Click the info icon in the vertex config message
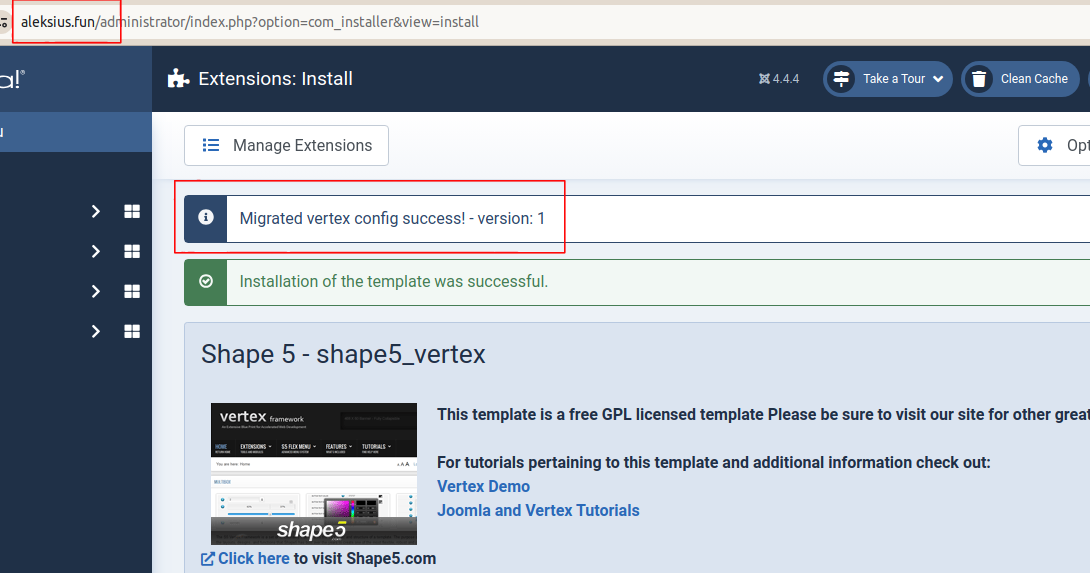The height and width of the screenshot is (573, 1090). [206, 218]
